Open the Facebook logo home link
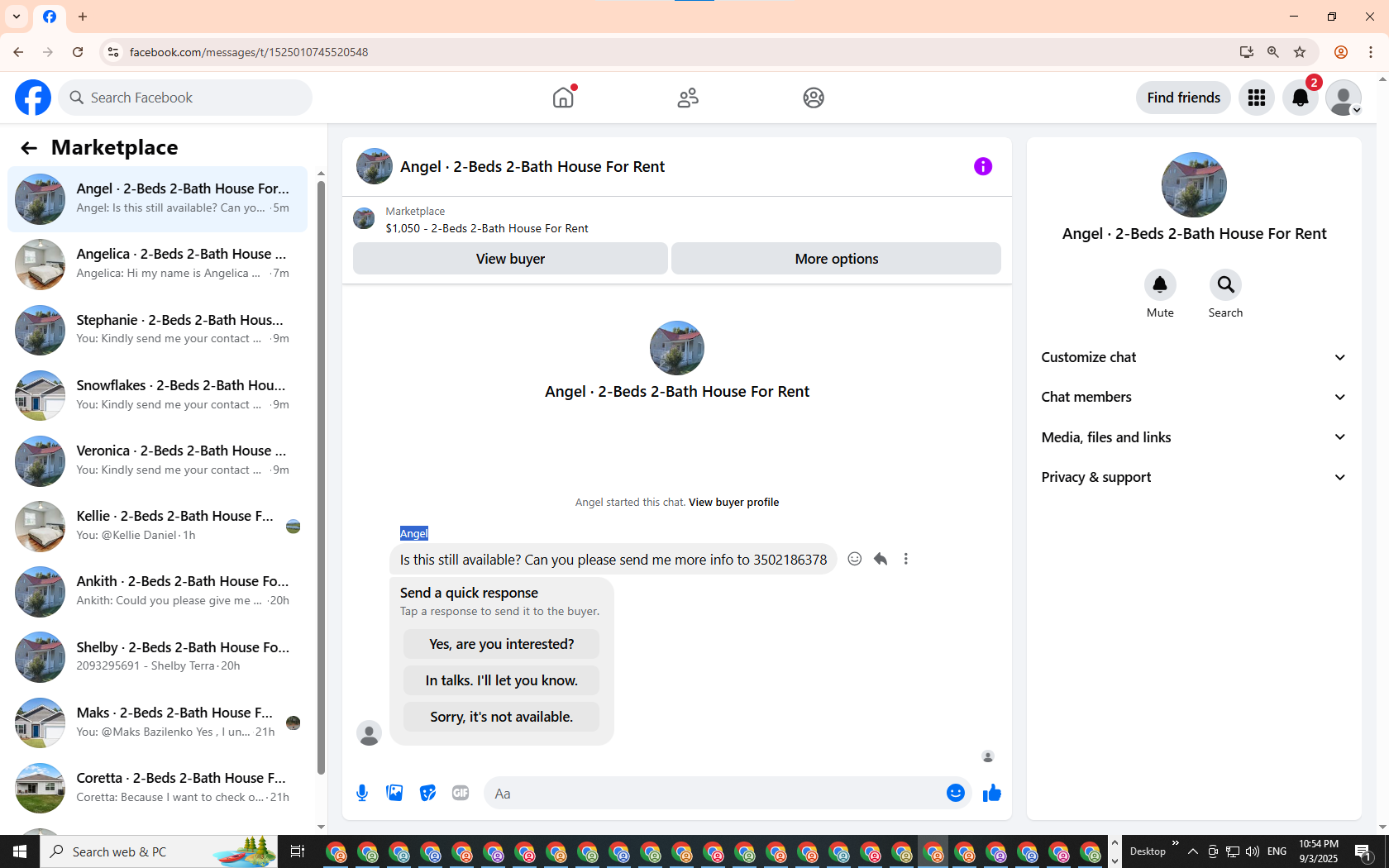This screenshot has width=1389, height=868. point(33,98)
